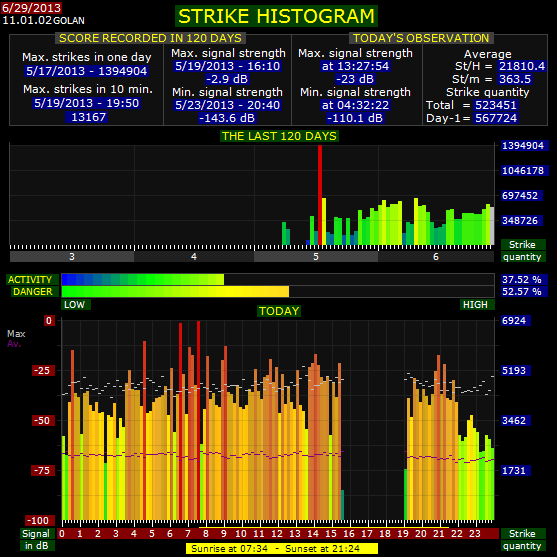Viewport: 557px width, 557px height.
Task: Select the SCORE RECORDED IN 120 DAYS header
Action: point(150,38)
